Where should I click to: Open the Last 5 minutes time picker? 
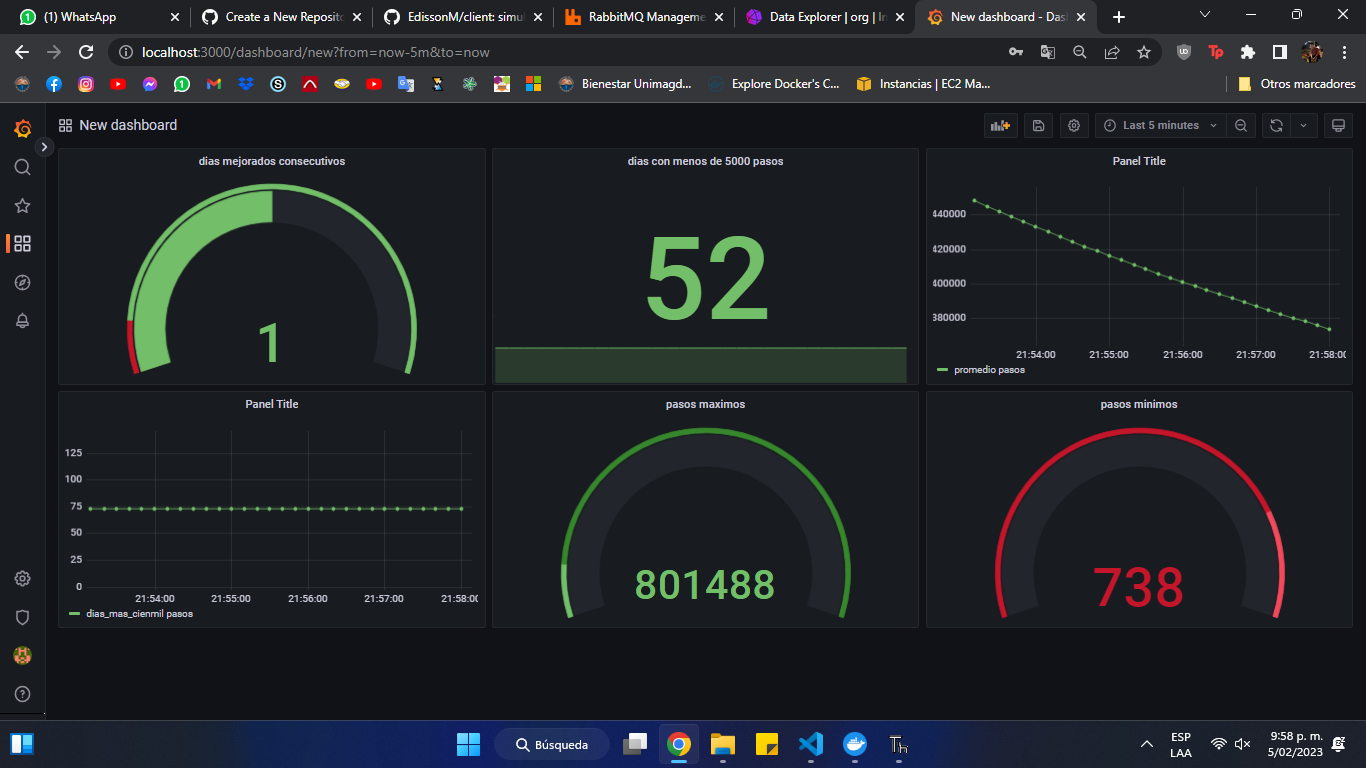[x=1161, y=125]
